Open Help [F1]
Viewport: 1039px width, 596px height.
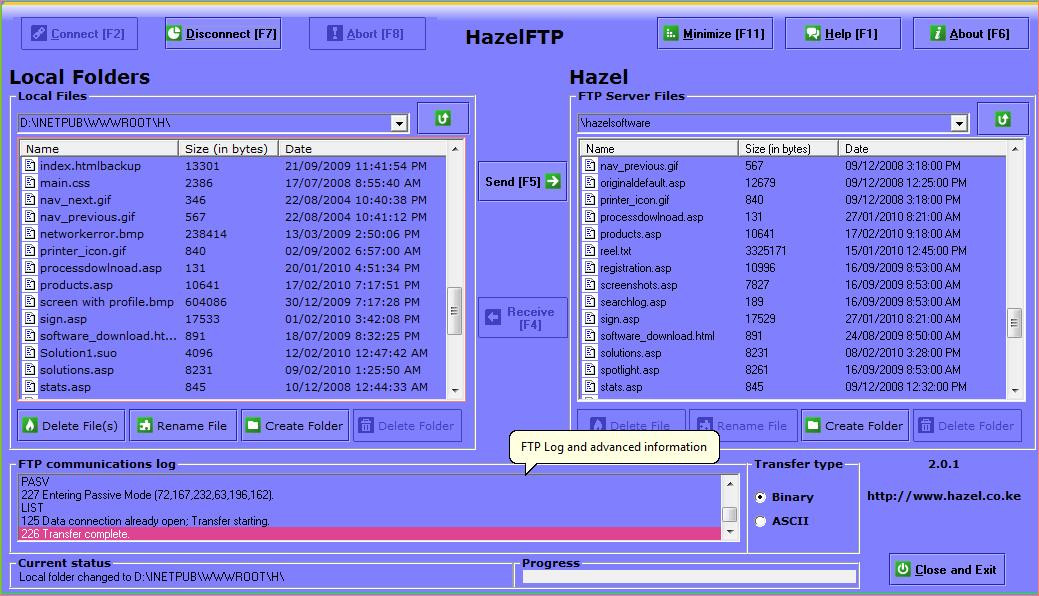[x=843, y=34]
